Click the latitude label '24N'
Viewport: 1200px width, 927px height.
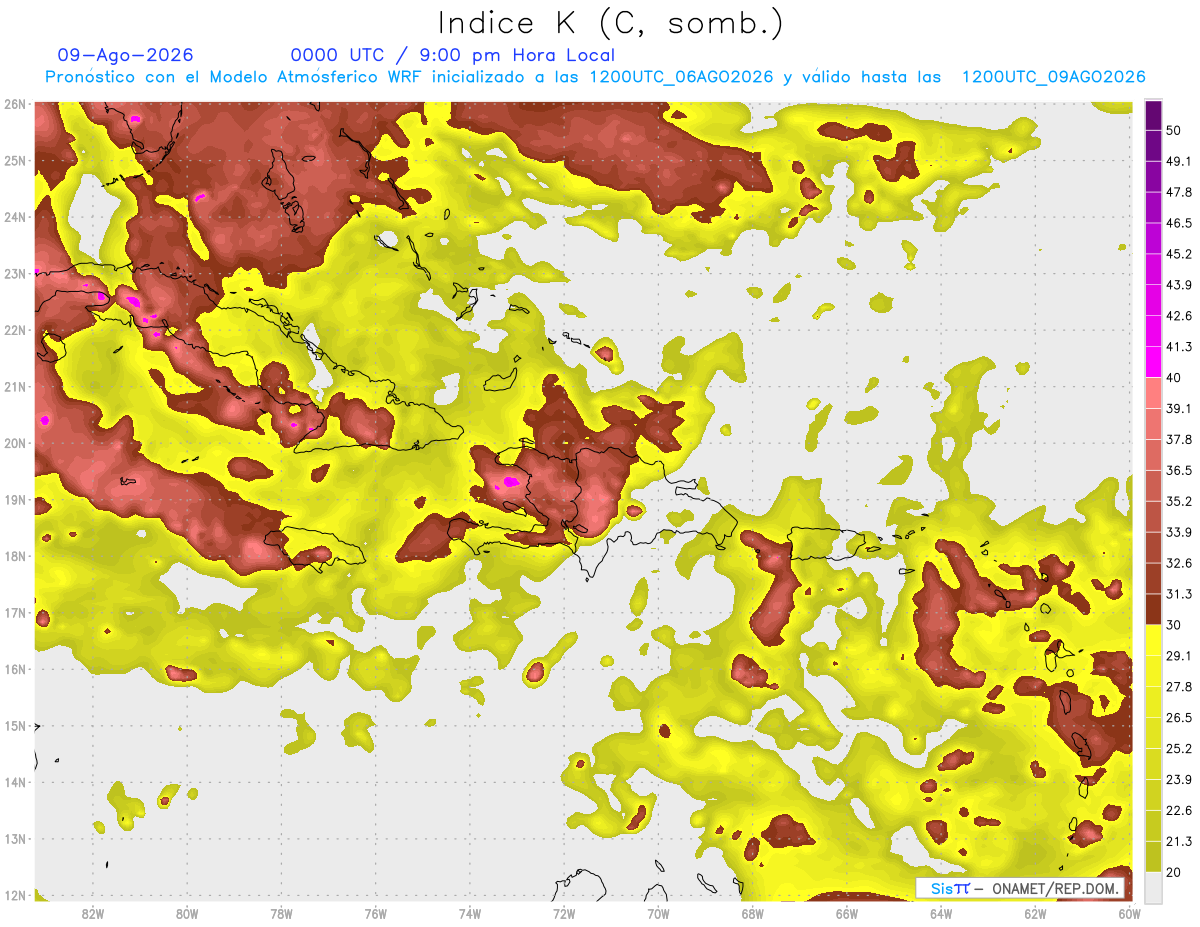[15, 217]
